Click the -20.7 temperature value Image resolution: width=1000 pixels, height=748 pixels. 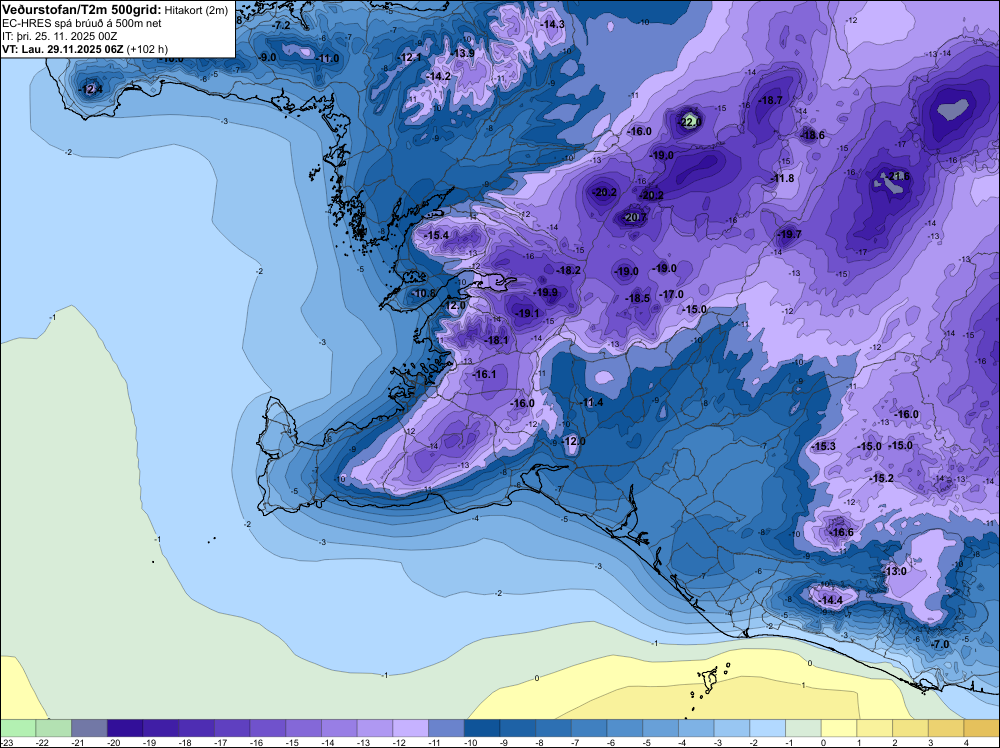click(x=635, y=217)
